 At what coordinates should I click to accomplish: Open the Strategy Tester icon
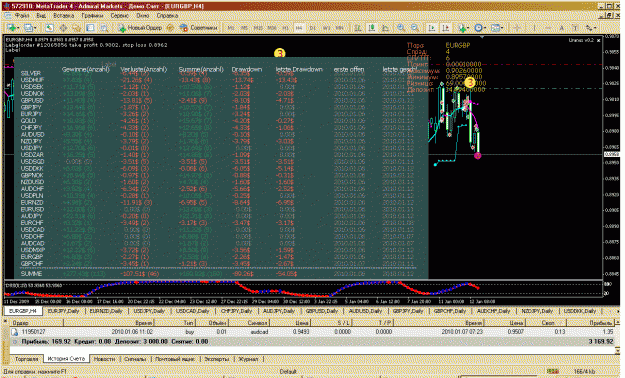104,28
